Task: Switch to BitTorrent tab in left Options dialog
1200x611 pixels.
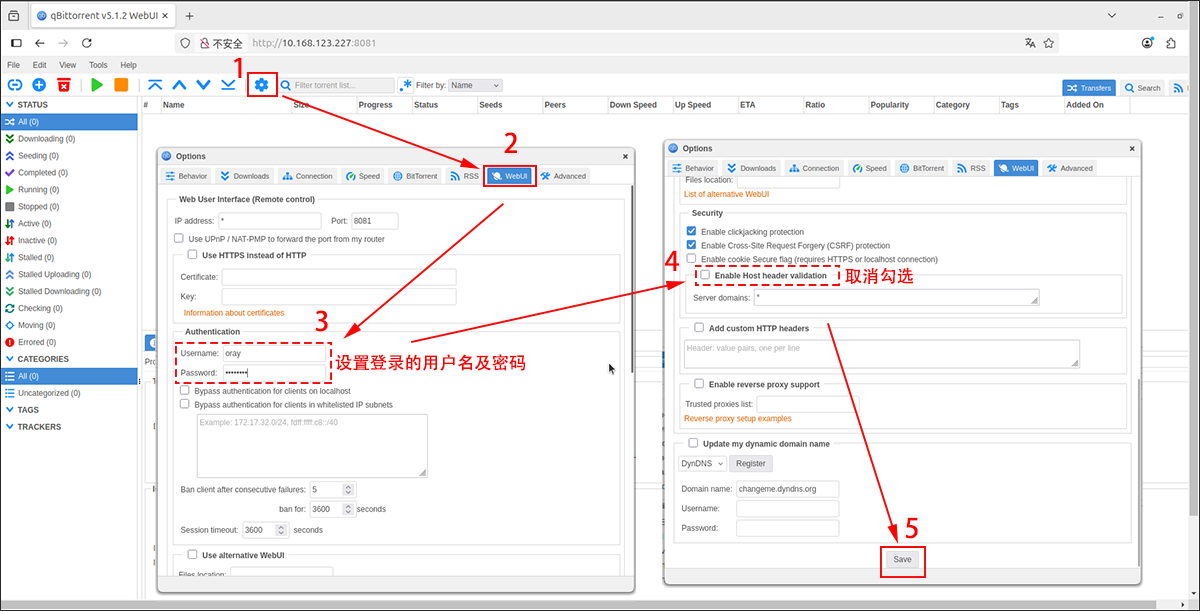Action: [x=415, y=176]
